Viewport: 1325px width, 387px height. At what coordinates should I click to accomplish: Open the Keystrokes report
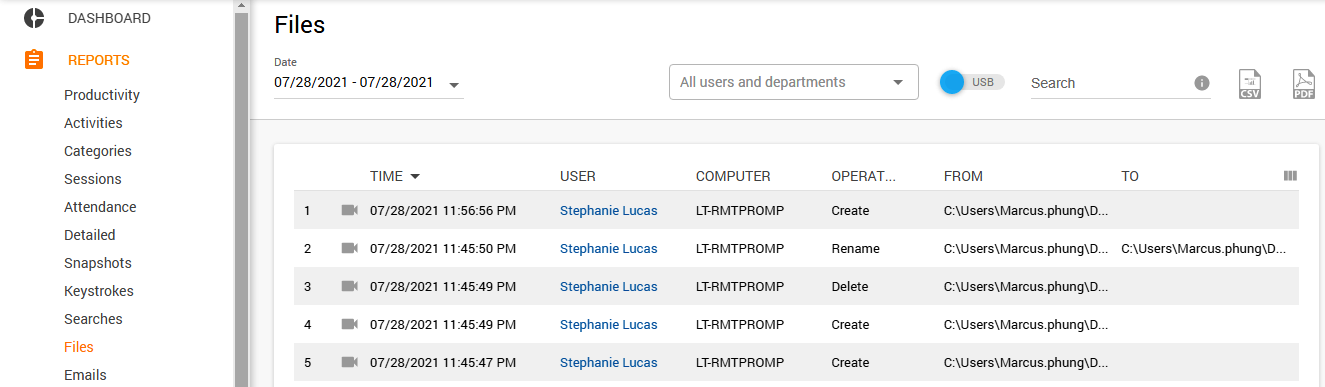(x=99, y=291)
